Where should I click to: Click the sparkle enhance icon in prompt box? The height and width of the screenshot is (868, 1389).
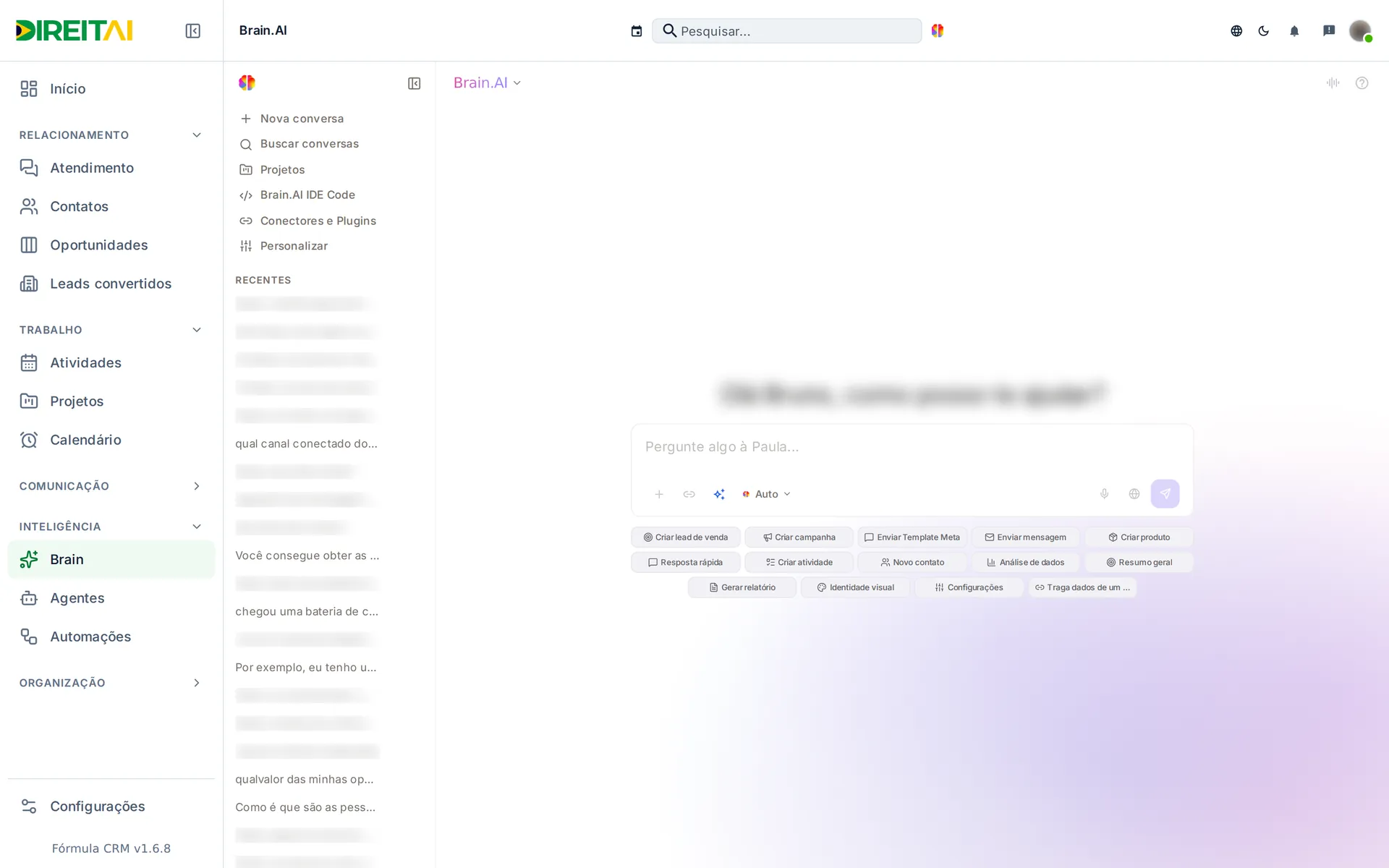[719, 494]
